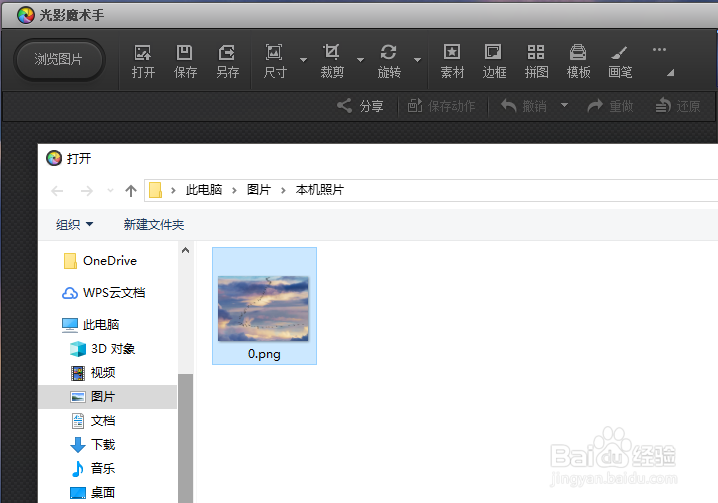The image size is (718, 503).
Task: Expand the 尺寸 size dropdown arrow
Action: pyautogui.click(x=304, y=60)
